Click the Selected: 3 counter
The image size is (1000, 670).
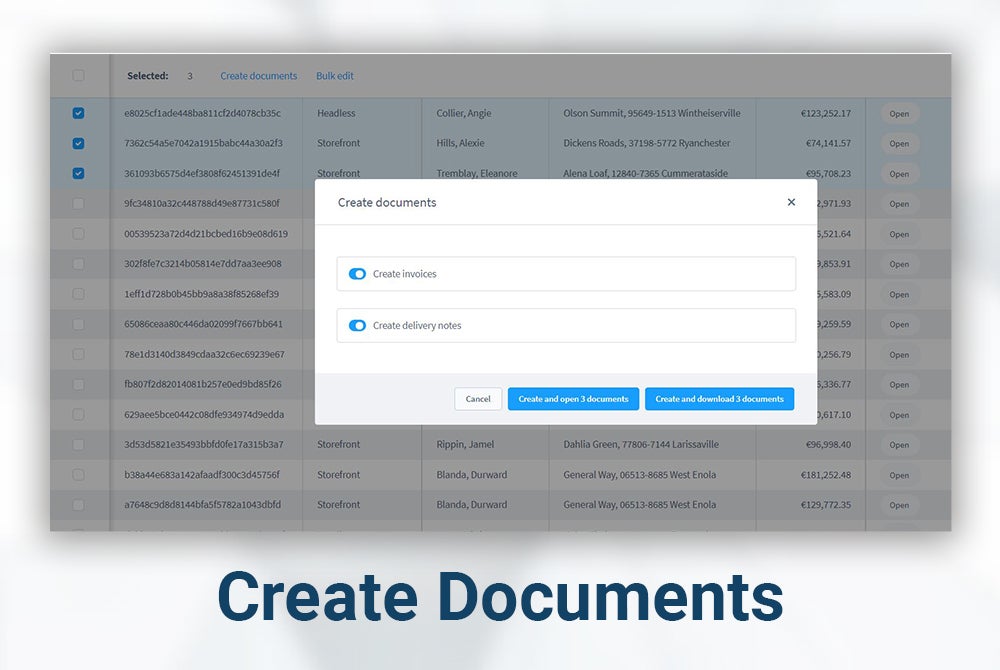[x=159, y=76]
